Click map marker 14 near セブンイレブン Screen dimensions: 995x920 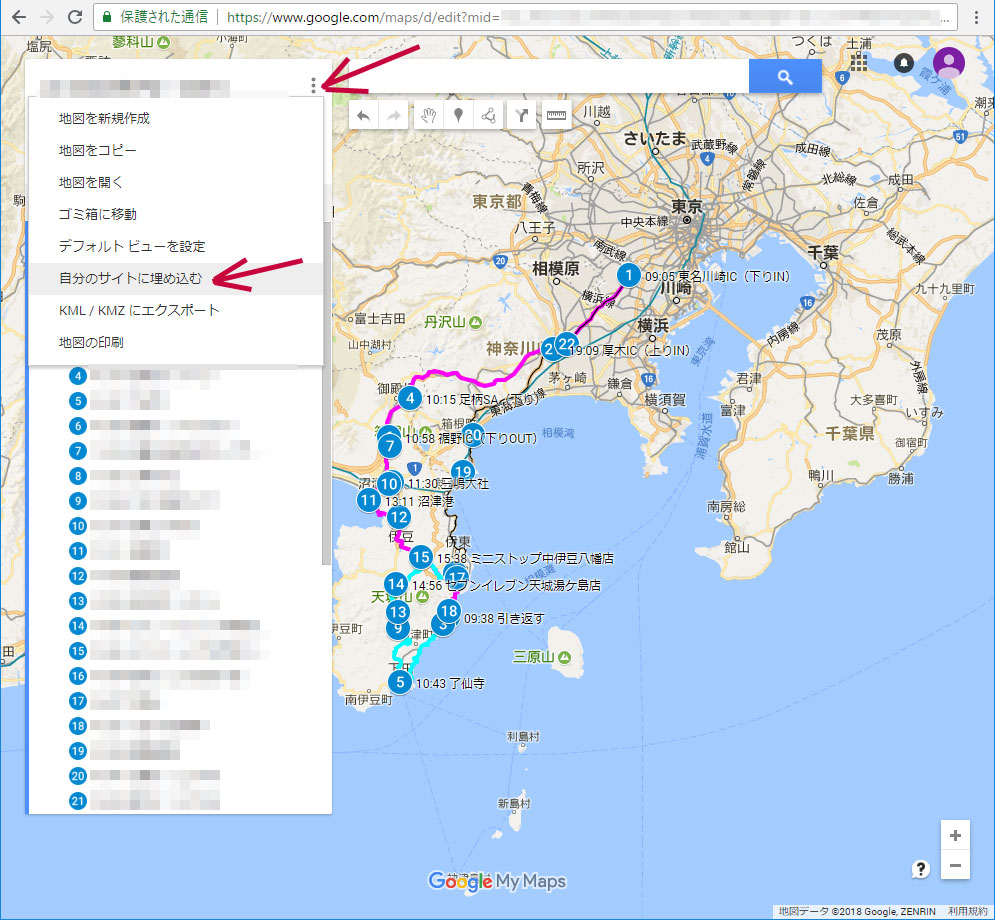(x=396, y=584)
